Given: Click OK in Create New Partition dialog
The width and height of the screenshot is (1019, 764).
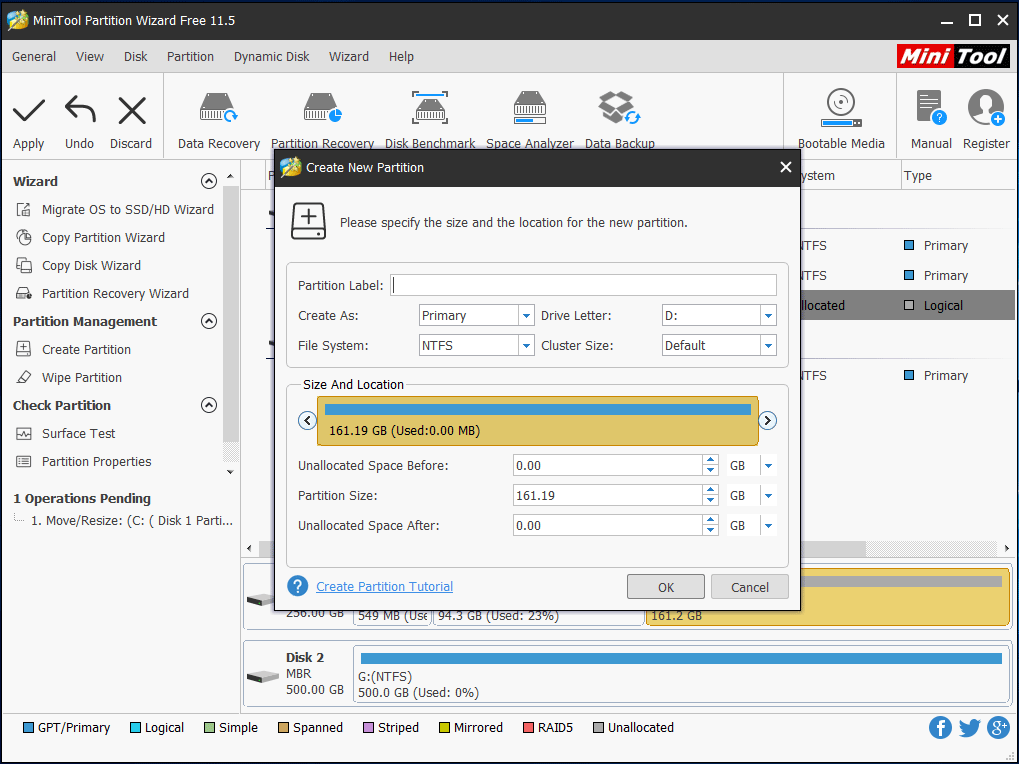Looking at the screenshot, I should pyautogui.click(x=665, y=587).
